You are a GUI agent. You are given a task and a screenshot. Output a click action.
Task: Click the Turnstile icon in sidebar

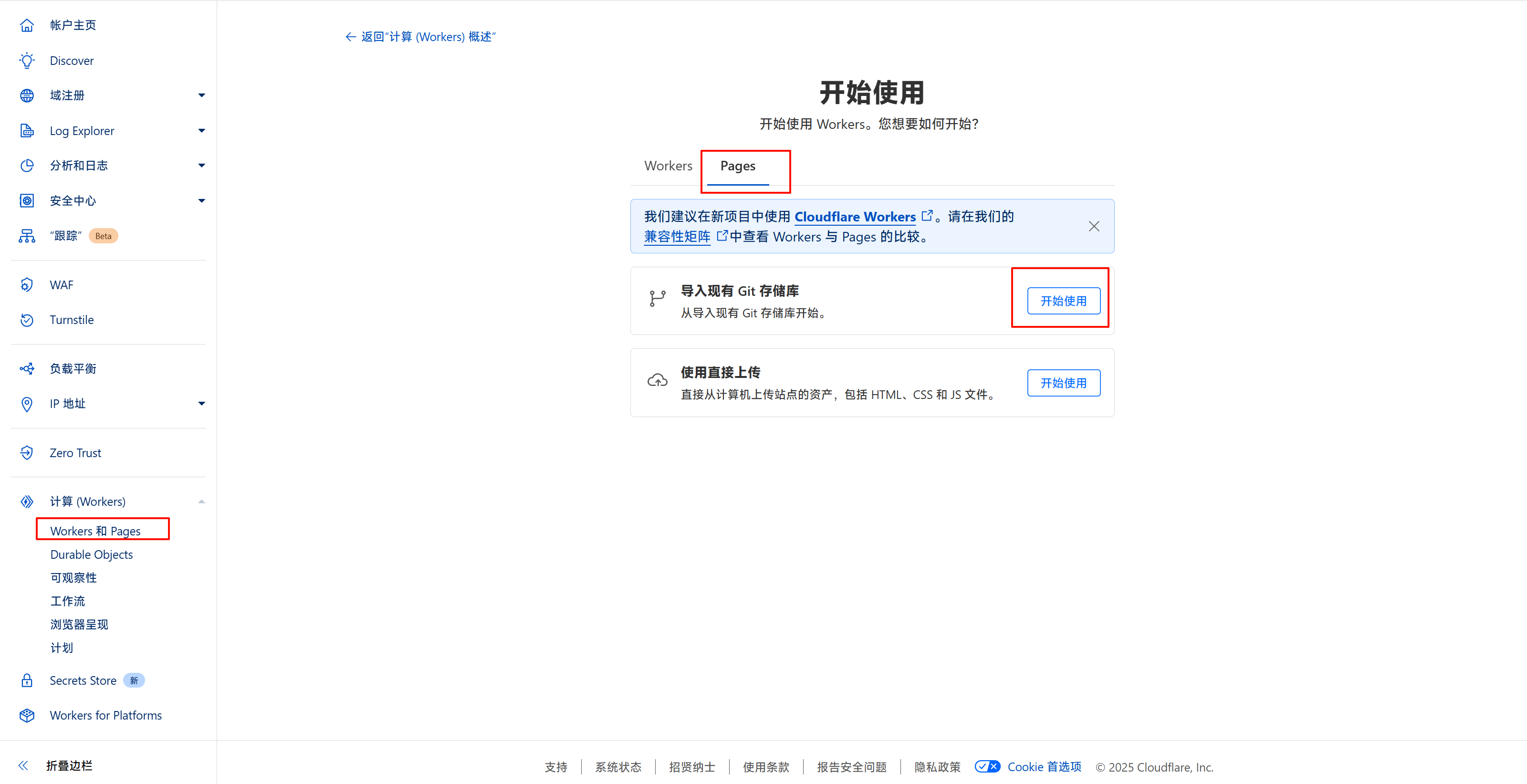click(27, 320)
